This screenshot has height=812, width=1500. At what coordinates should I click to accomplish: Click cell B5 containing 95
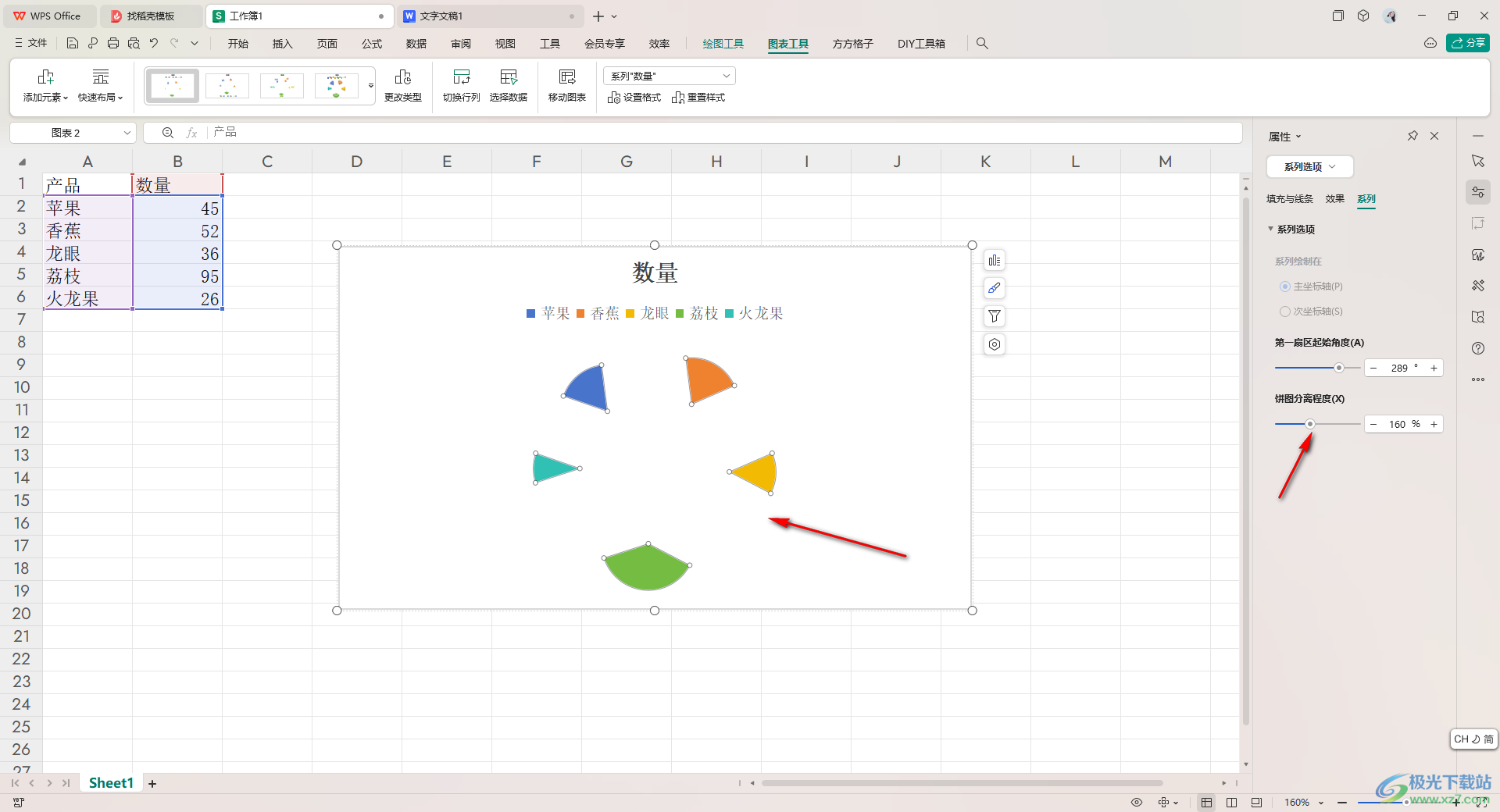pos(177,276)
